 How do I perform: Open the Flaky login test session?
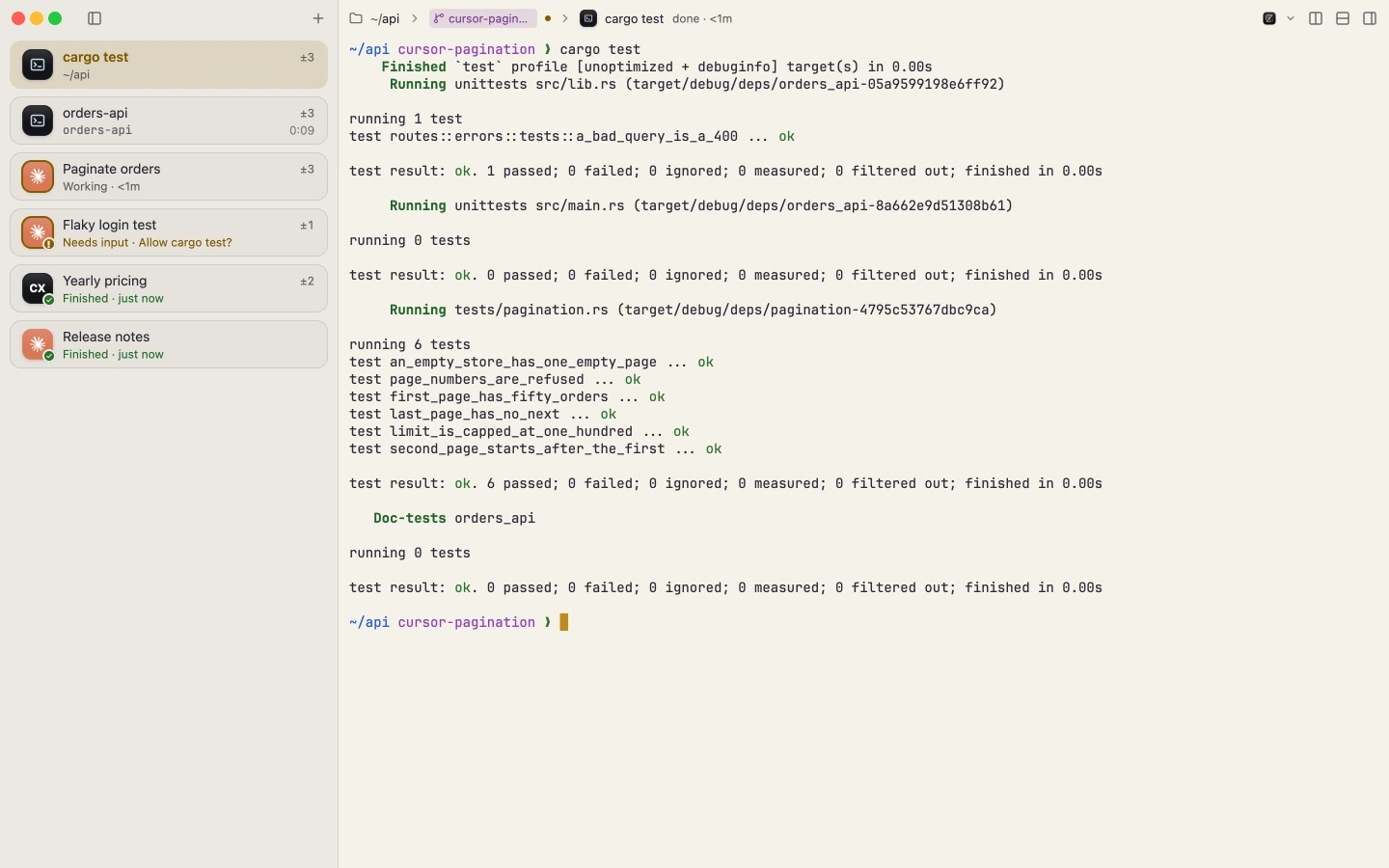click(x=169, y=232)
